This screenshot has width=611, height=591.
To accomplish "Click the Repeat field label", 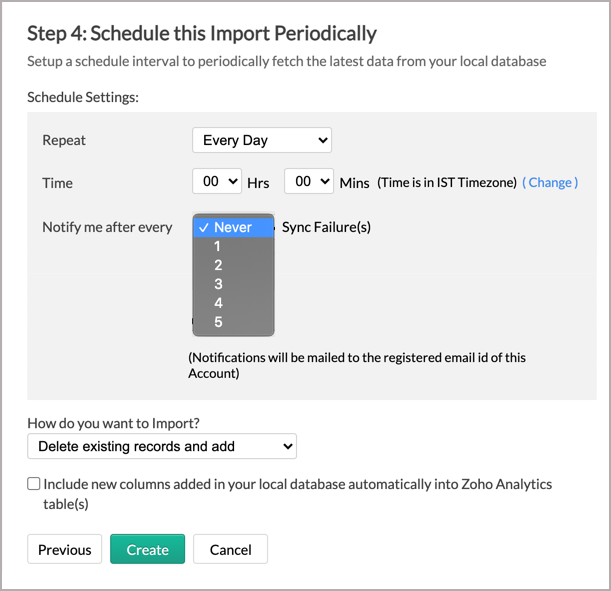I will (x=64, y=140).
